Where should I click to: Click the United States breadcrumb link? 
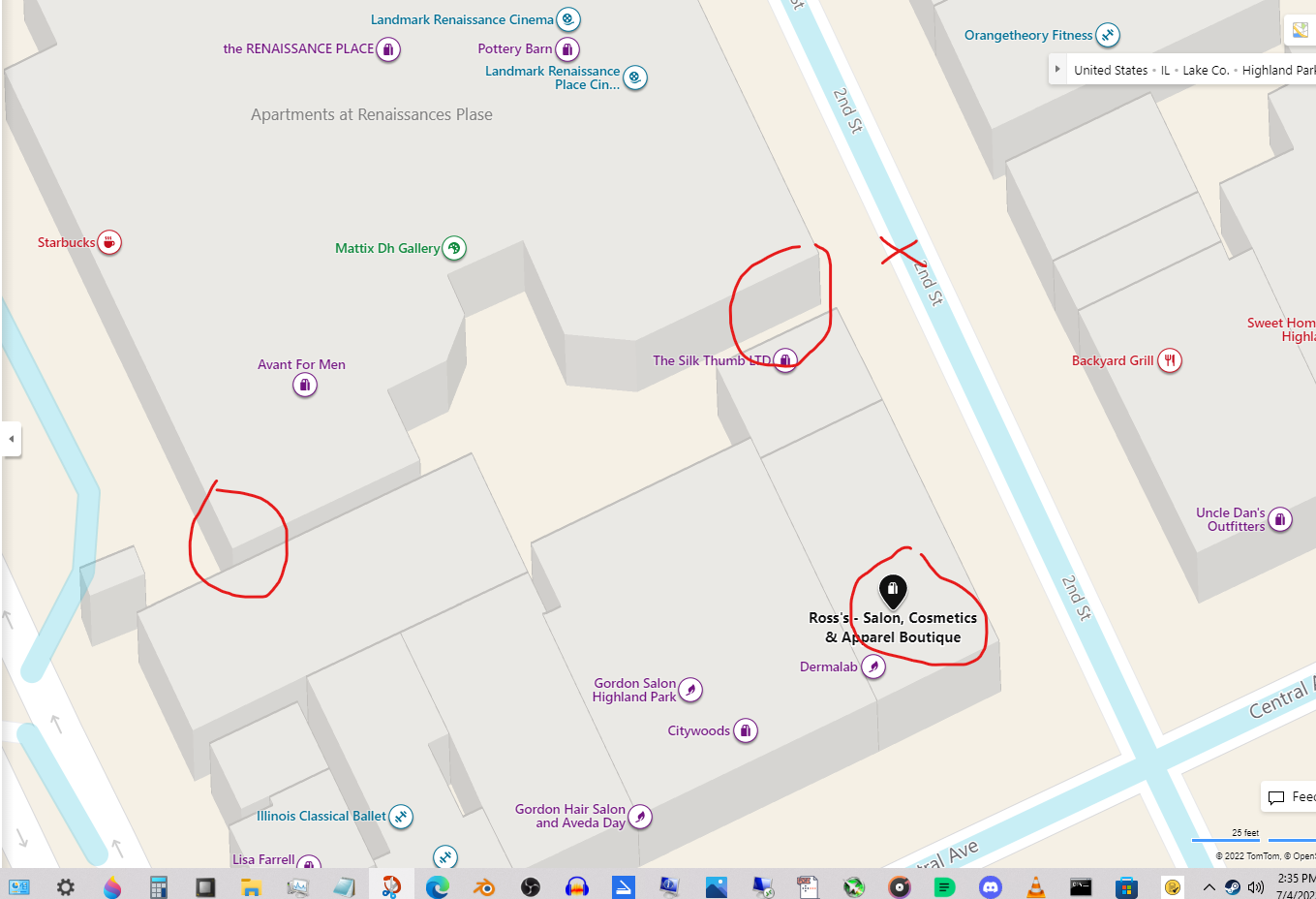(x=1111, y=71)
